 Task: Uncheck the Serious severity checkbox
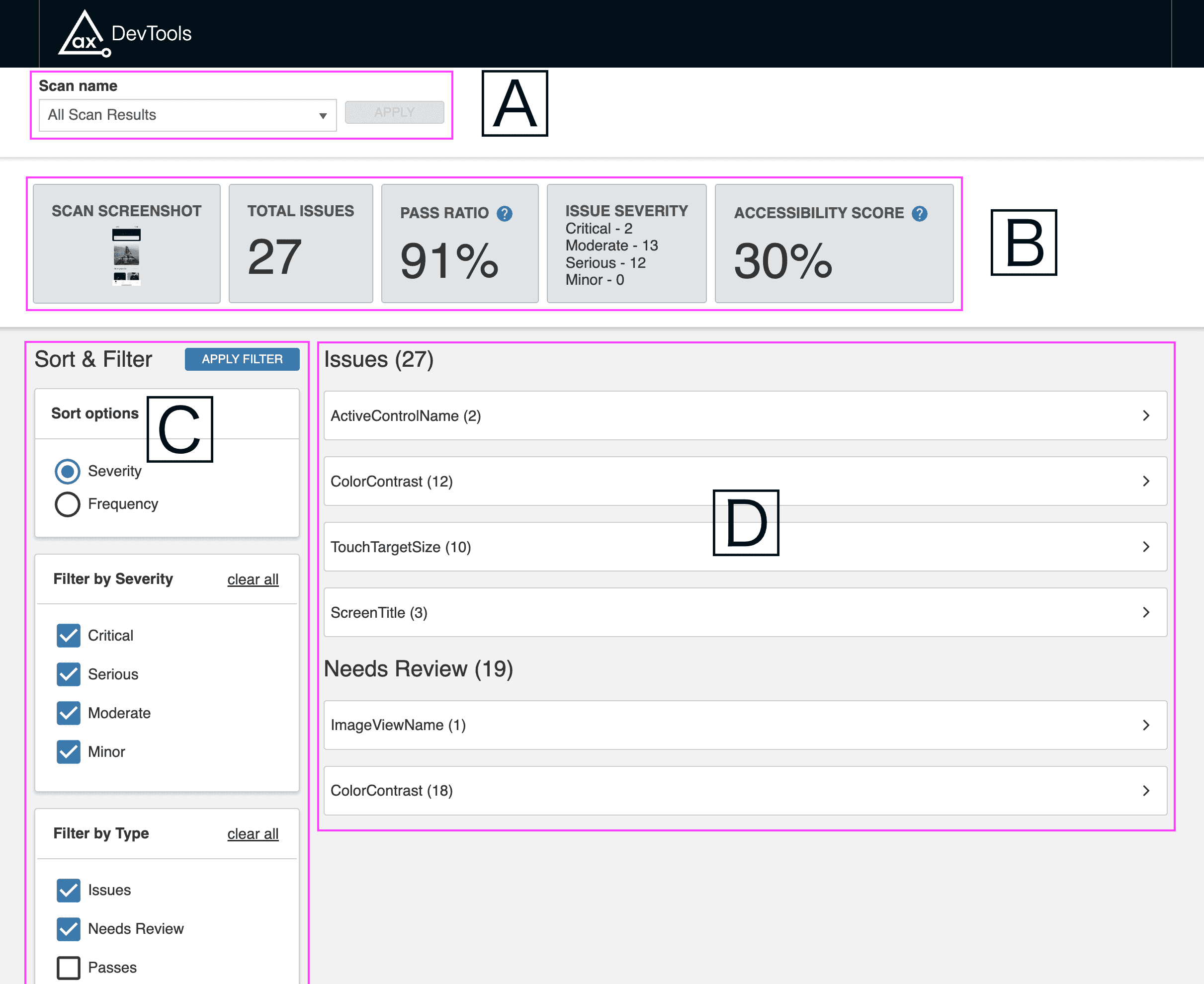[x=69, y=674]
